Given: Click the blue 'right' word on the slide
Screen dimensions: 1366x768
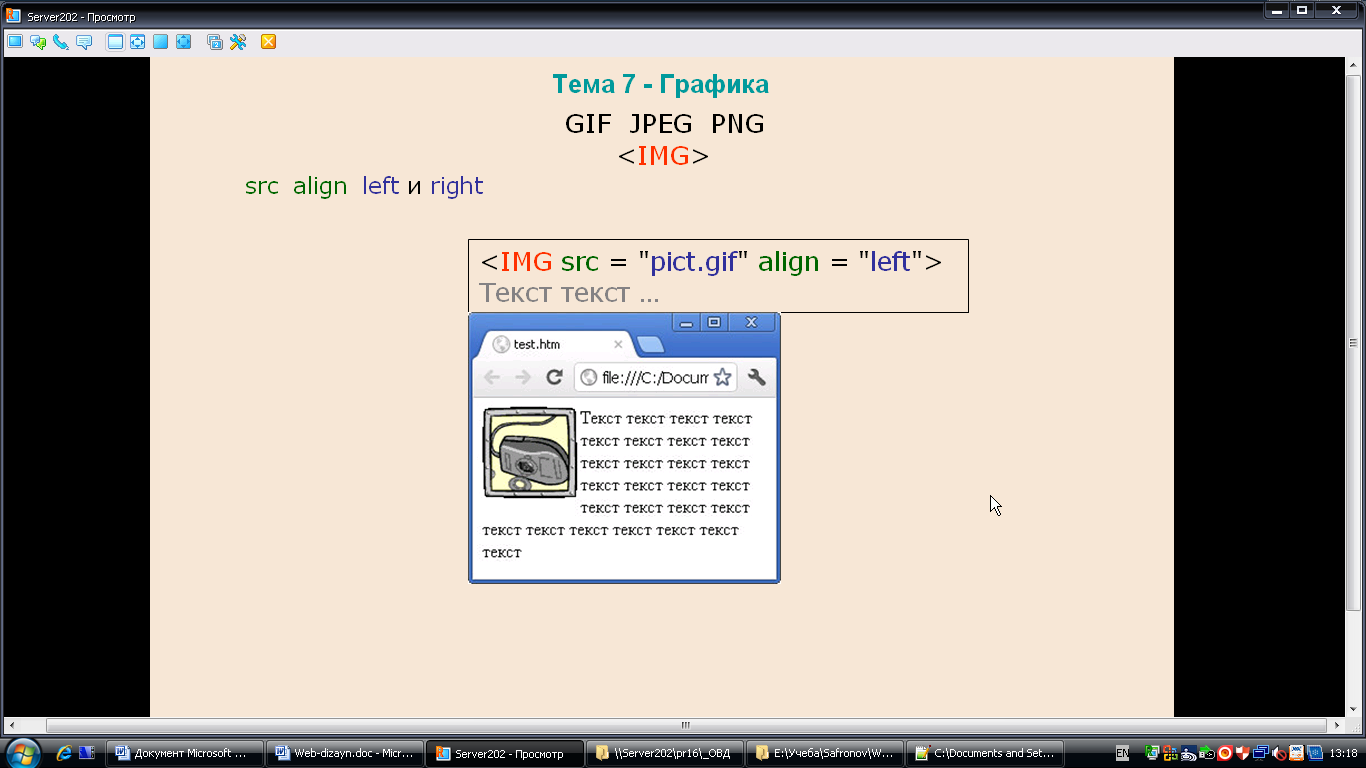Looking at the screenshot, I should (457, 186).
